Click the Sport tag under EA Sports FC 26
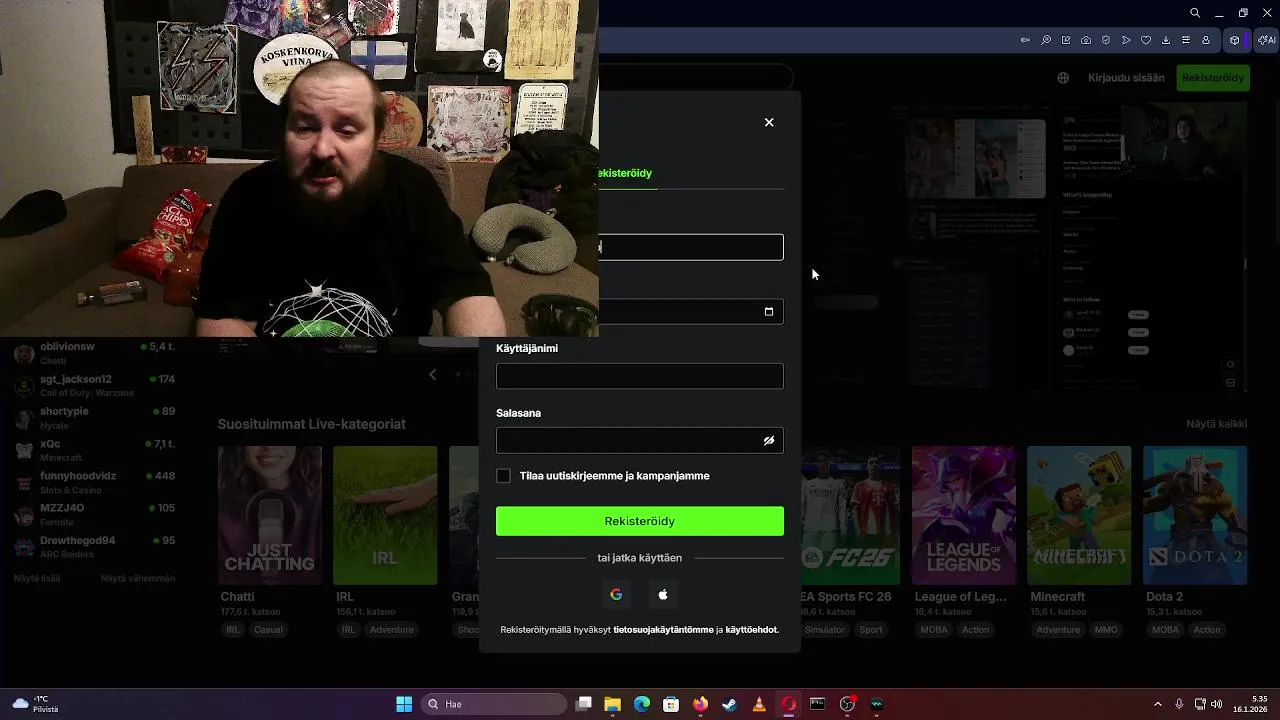 click(x=871, y=630)
